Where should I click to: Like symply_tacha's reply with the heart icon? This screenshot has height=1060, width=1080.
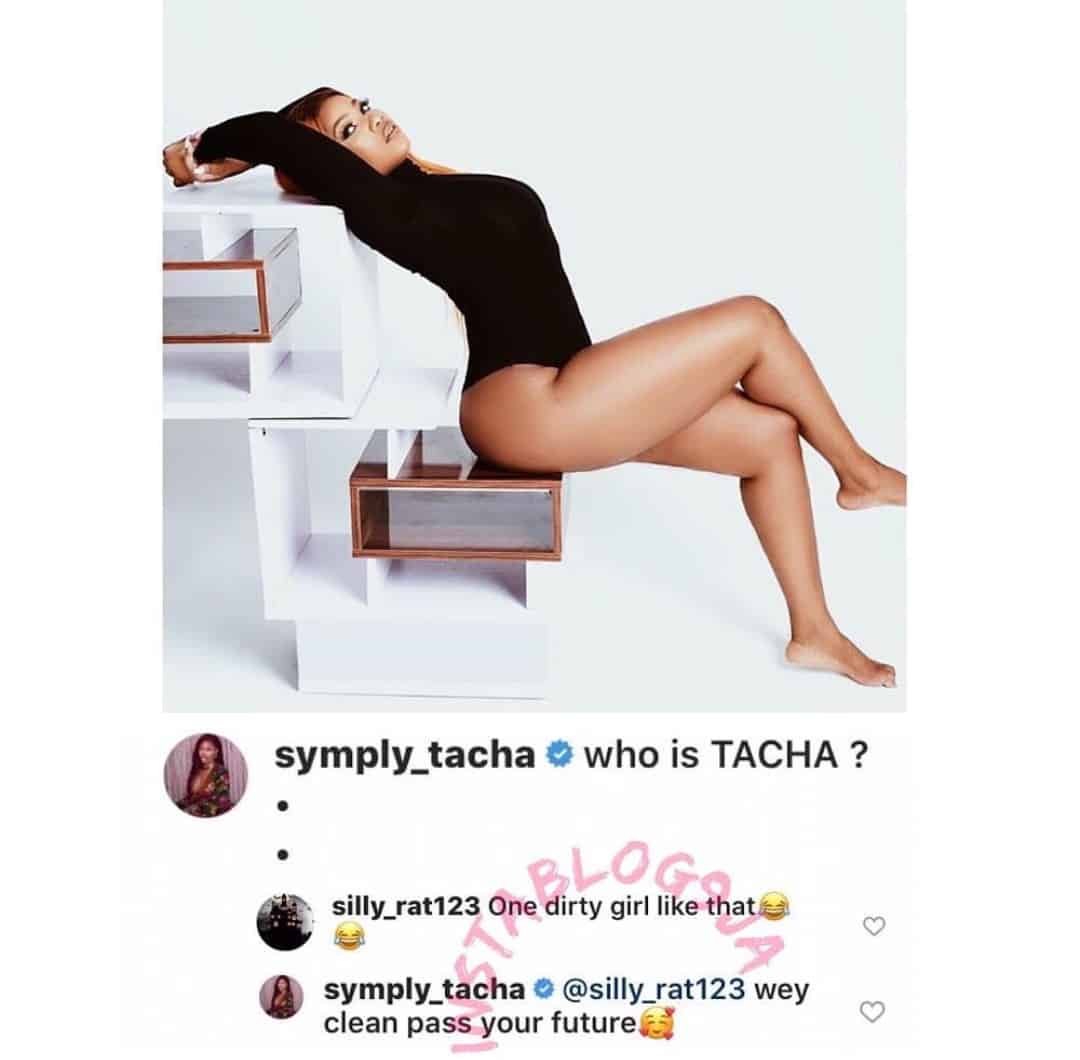(x=872, y=1011)
